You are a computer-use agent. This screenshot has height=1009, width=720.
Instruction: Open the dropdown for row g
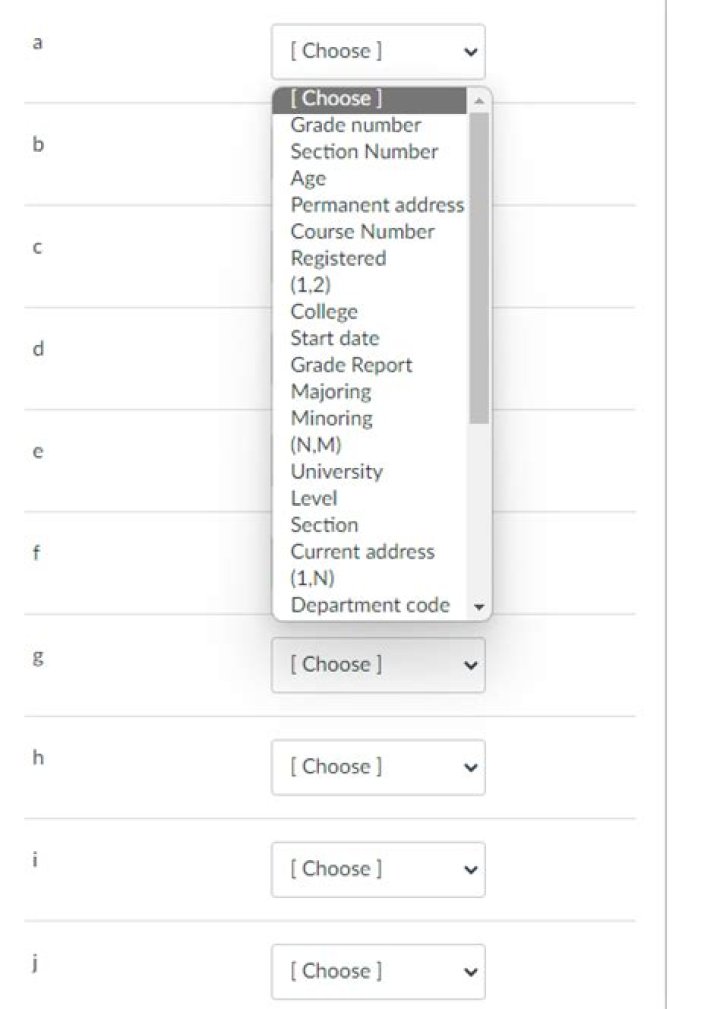pos(377,665)
